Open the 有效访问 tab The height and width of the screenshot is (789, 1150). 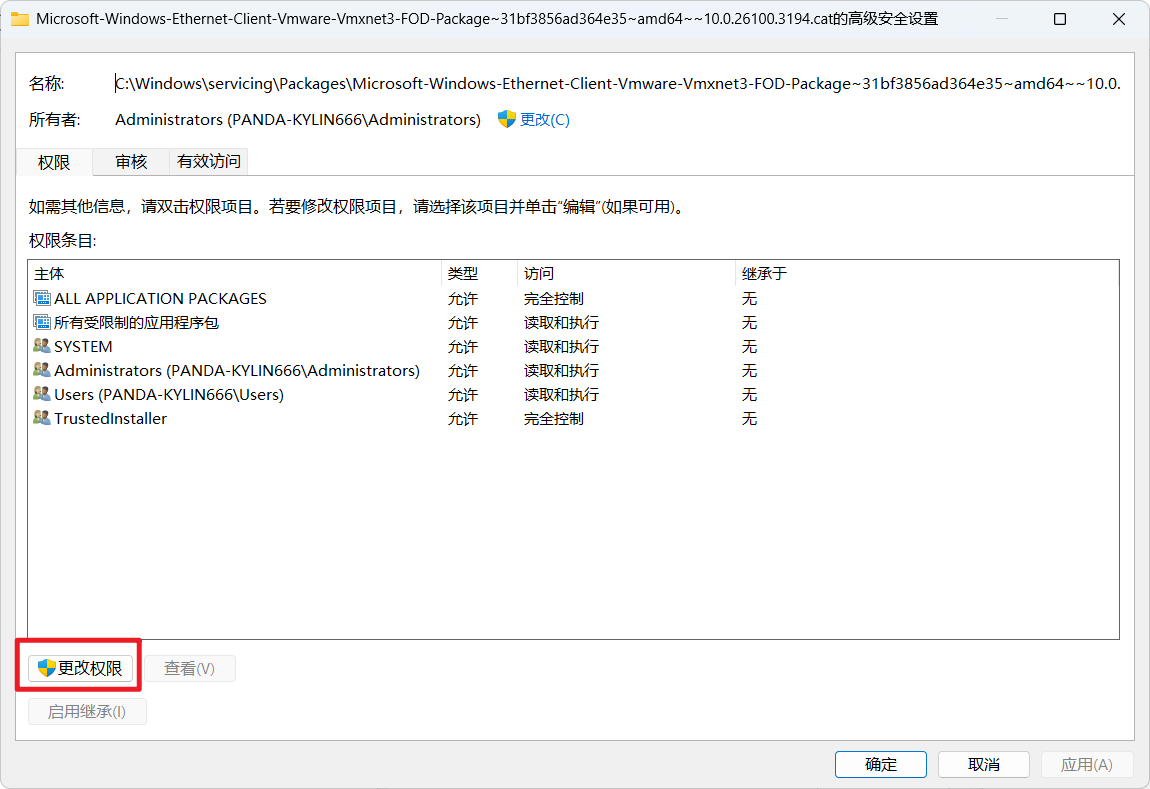click(x=208, y=161)
